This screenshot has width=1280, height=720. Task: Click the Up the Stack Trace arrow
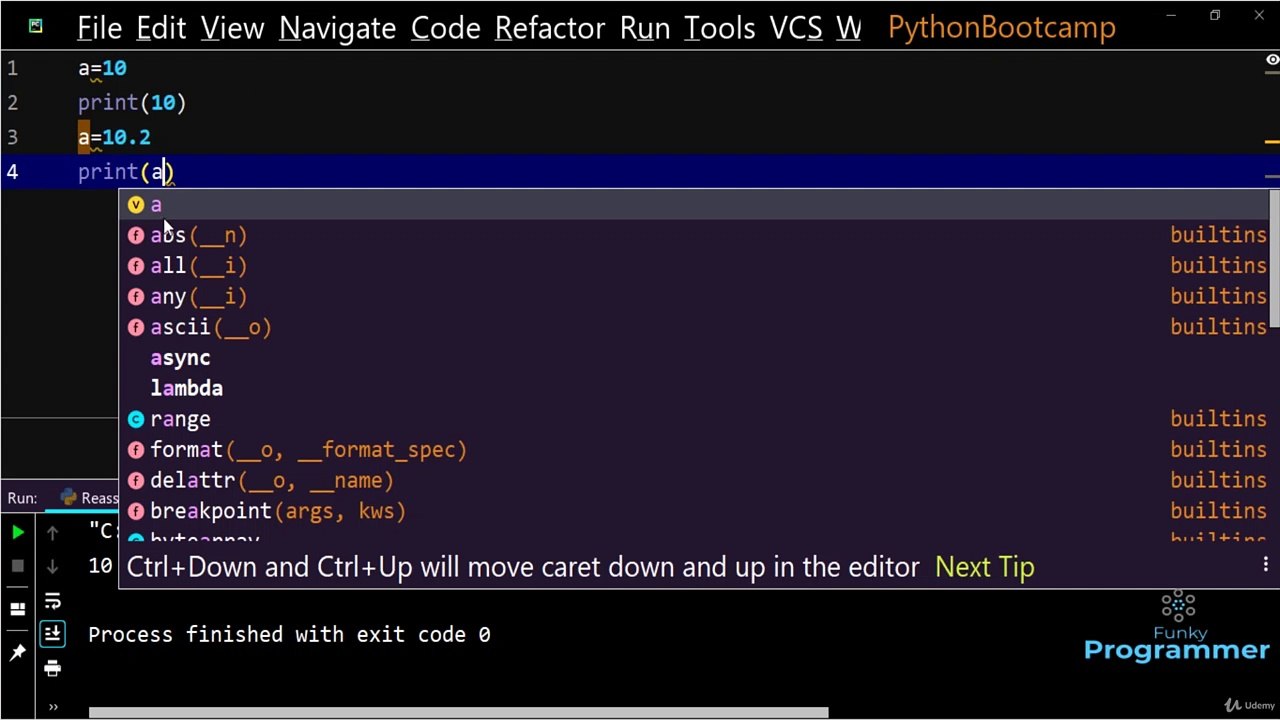[53, 533]
